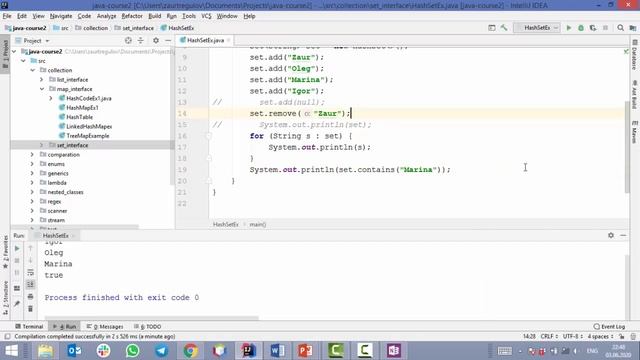Image resolution: width=640 pixels, height=360 pixels.
Task: Change the UTF-8 file encoding in status bar
Action: [573, 336]
